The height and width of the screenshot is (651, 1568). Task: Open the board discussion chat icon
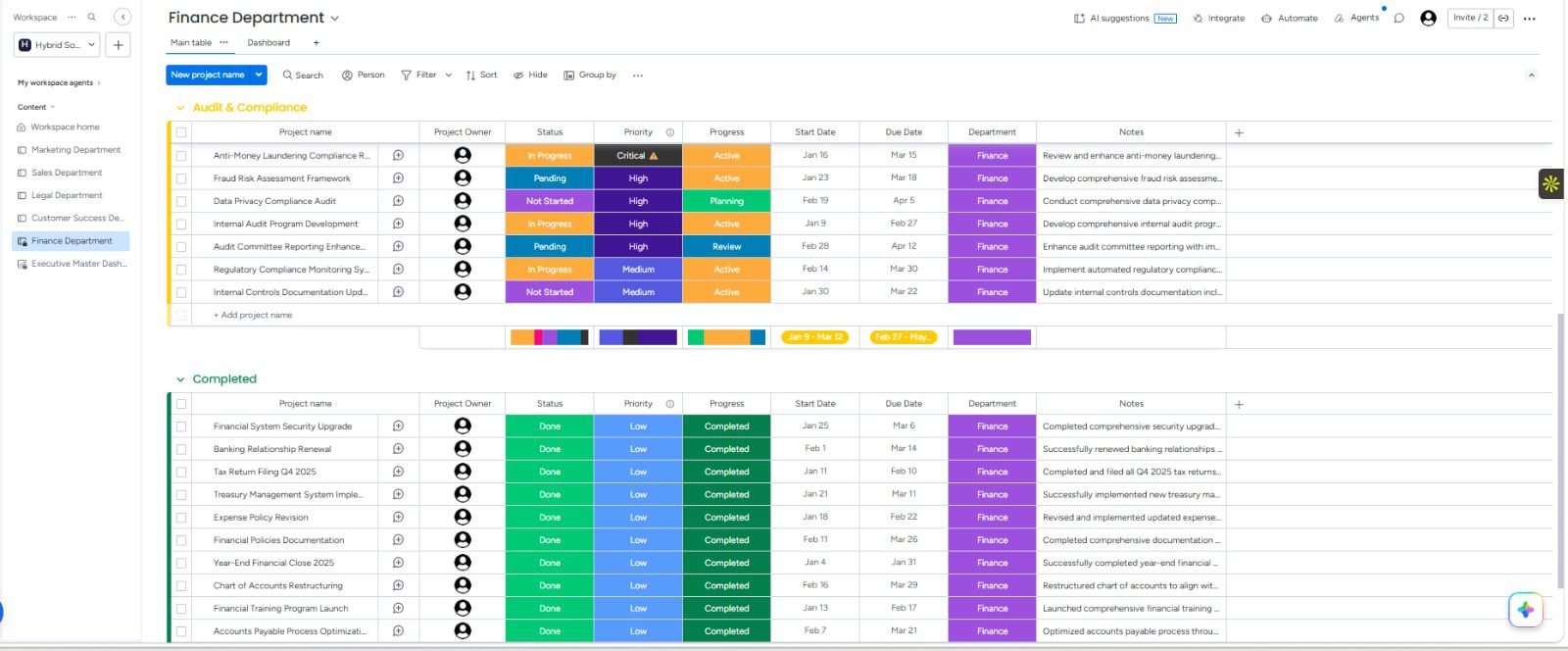tap(1399, 18)
